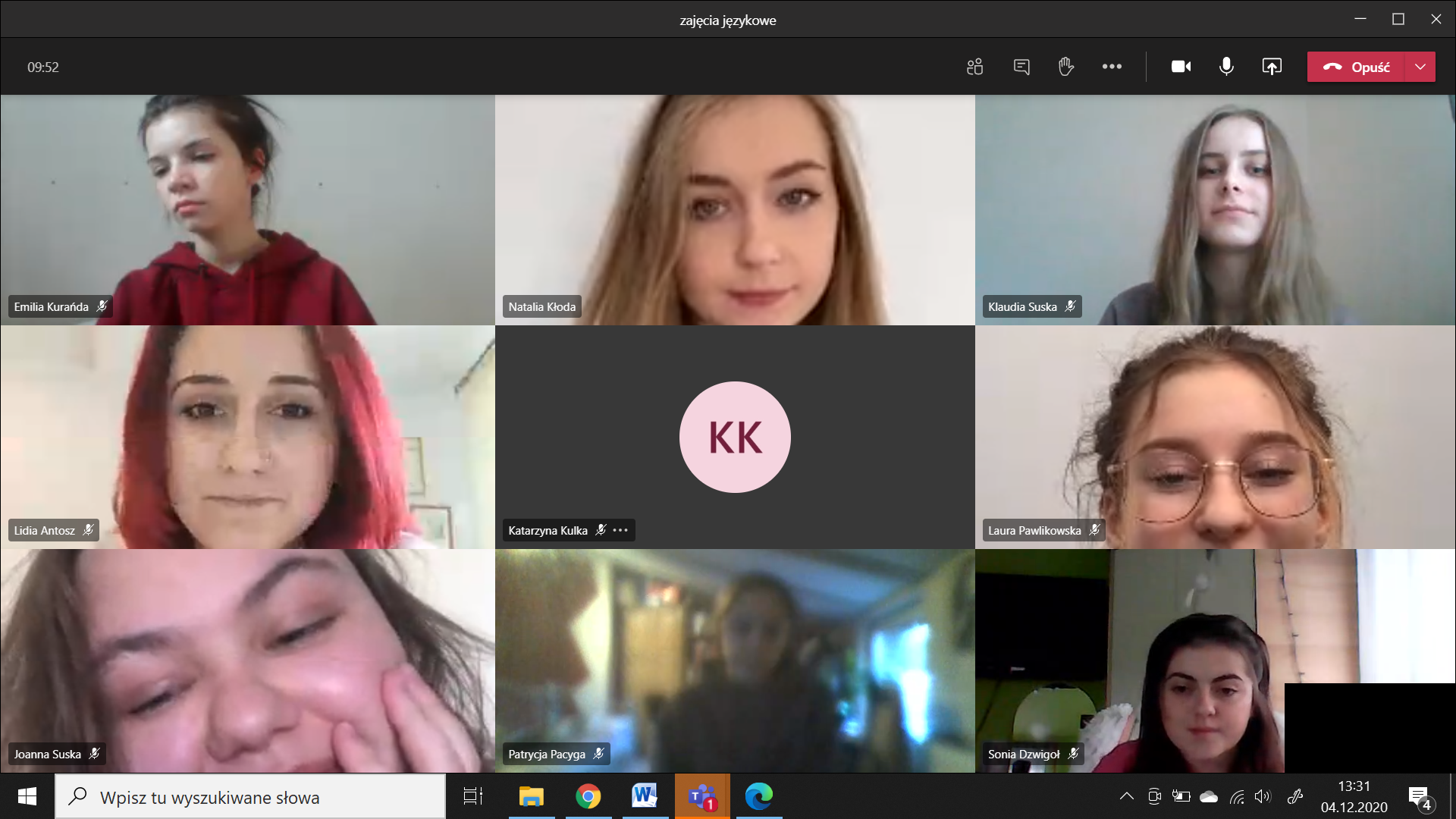The image size is (1456, 819).
Task: Select Sonia Dzwigoł's video tile
Action: pyautogui.click(x=1215, y=661)
